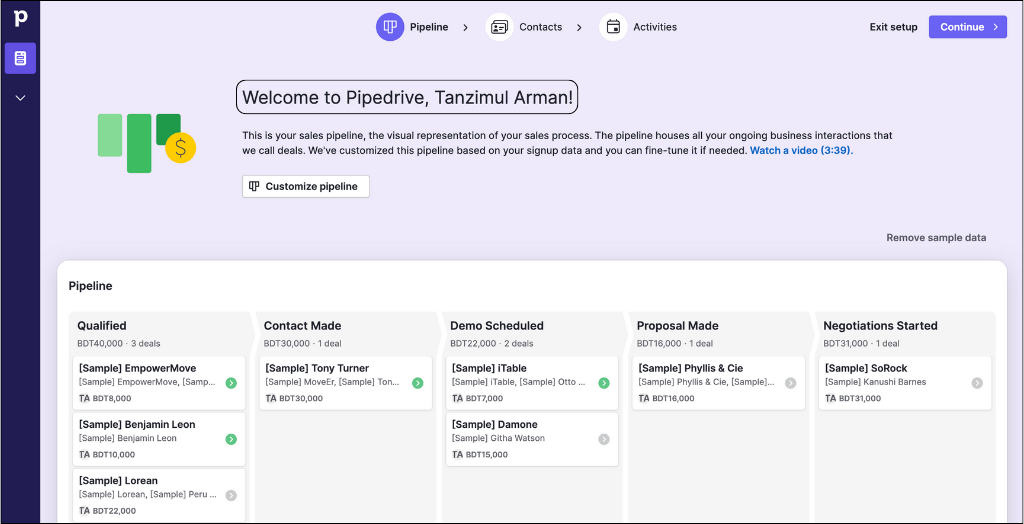This screenshot has height=524, width=1024.
Task: Click Kanushi Barnes contact name
Action: click(876, 382)
